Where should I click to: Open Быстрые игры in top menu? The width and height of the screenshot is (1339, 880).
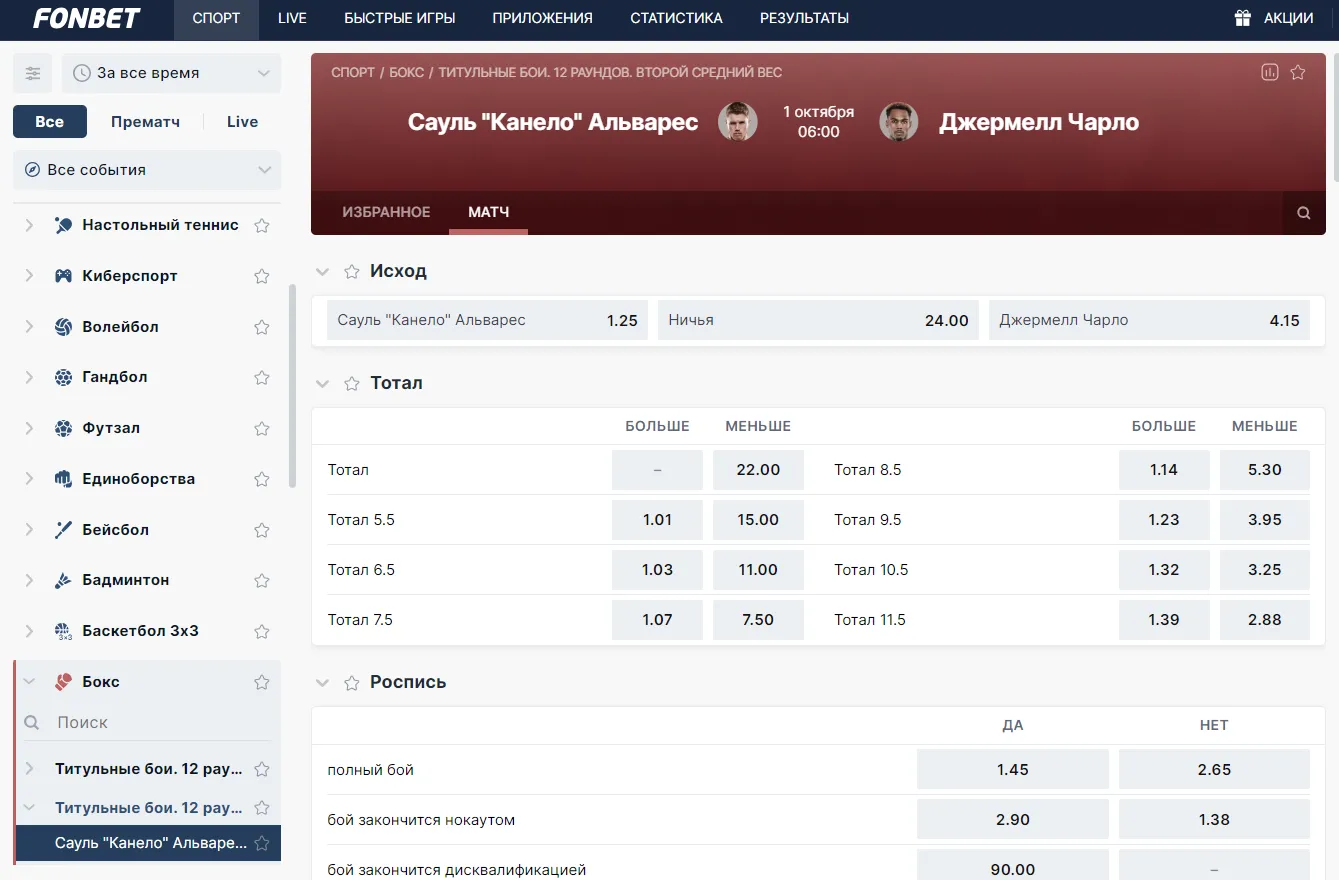coord(400,18)
